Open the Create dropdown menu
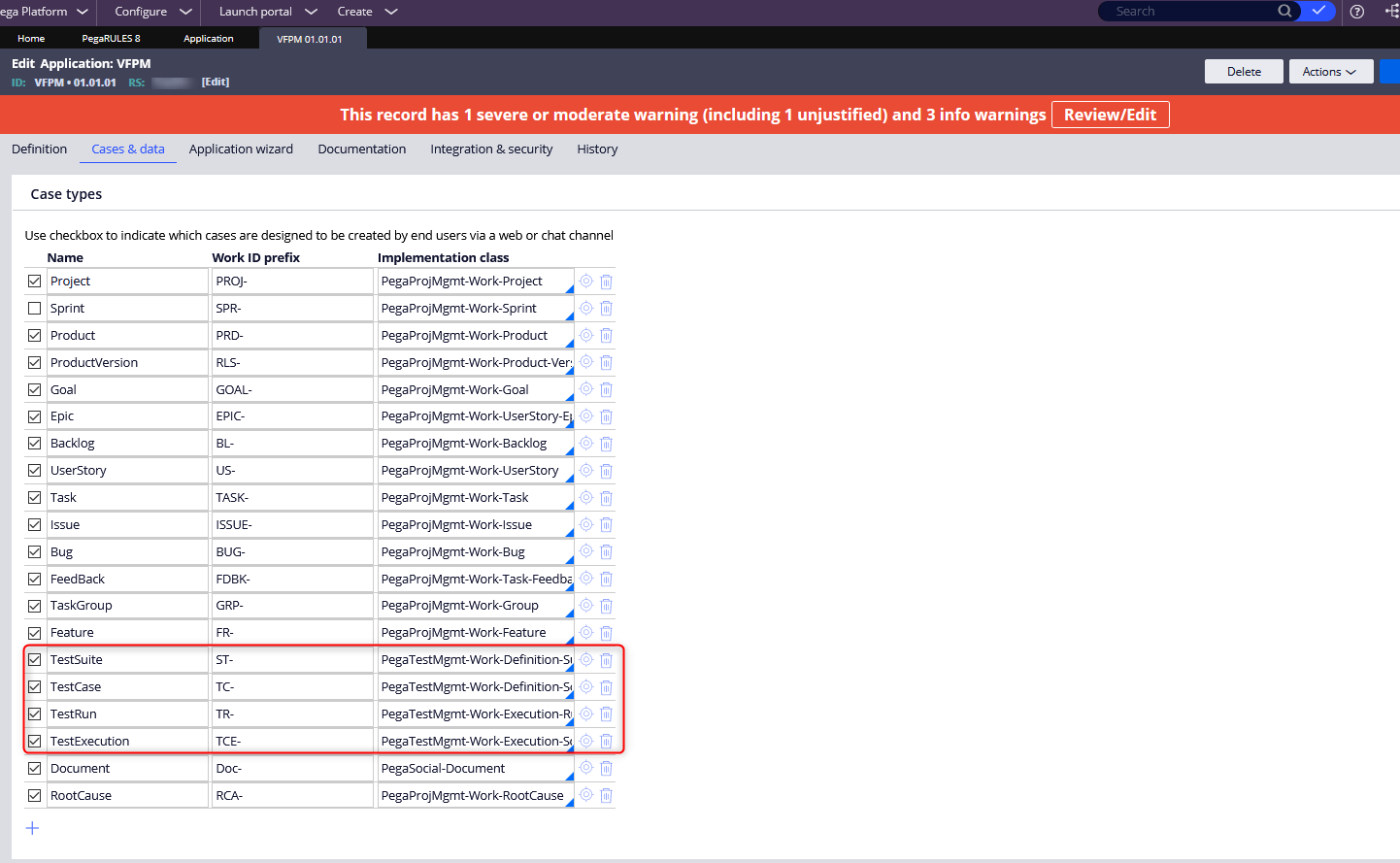This screenshot has height=863, width=1400. click(x=367, y=12)
